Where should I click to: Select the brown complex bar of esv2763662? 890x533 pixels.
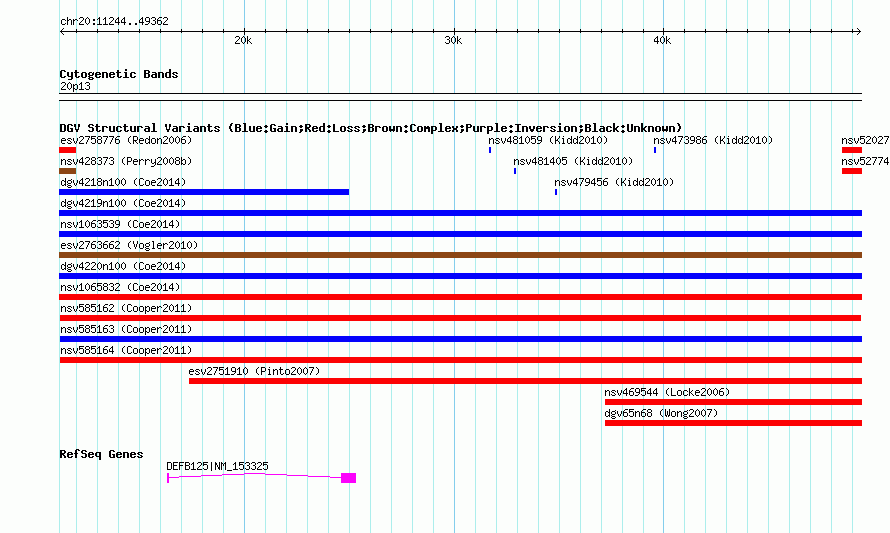point(460,255)
